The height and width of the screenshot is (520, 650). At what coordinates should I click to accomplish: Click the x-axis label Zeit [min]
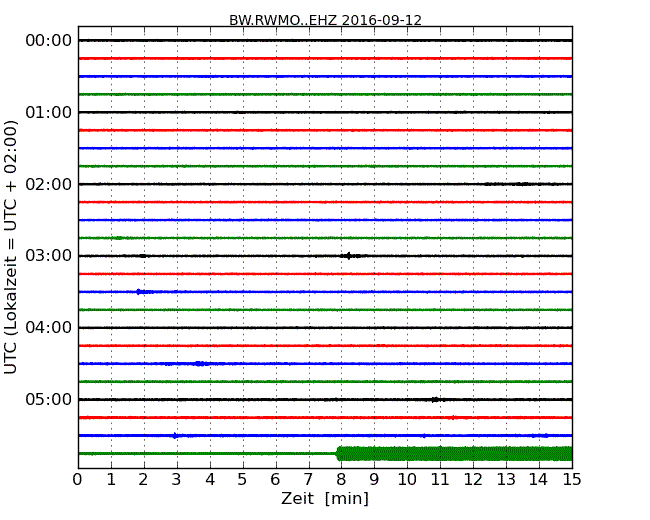[325, 498]
